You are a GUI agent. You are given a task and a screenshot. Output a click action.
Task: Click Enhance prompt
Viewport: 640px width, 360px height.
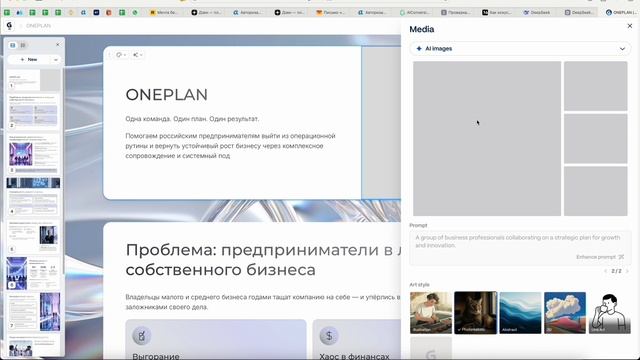[x=600, y=257]
